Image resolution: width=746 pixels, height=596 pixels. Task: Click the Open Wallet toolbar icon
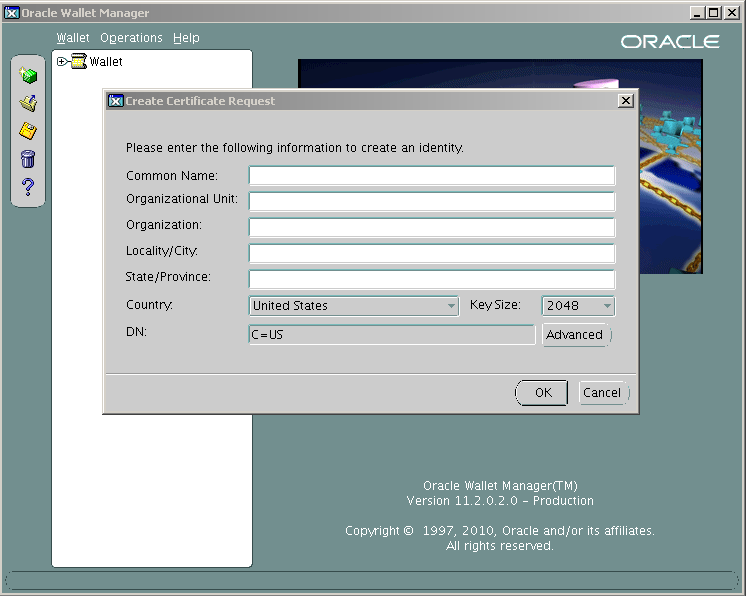28,103
